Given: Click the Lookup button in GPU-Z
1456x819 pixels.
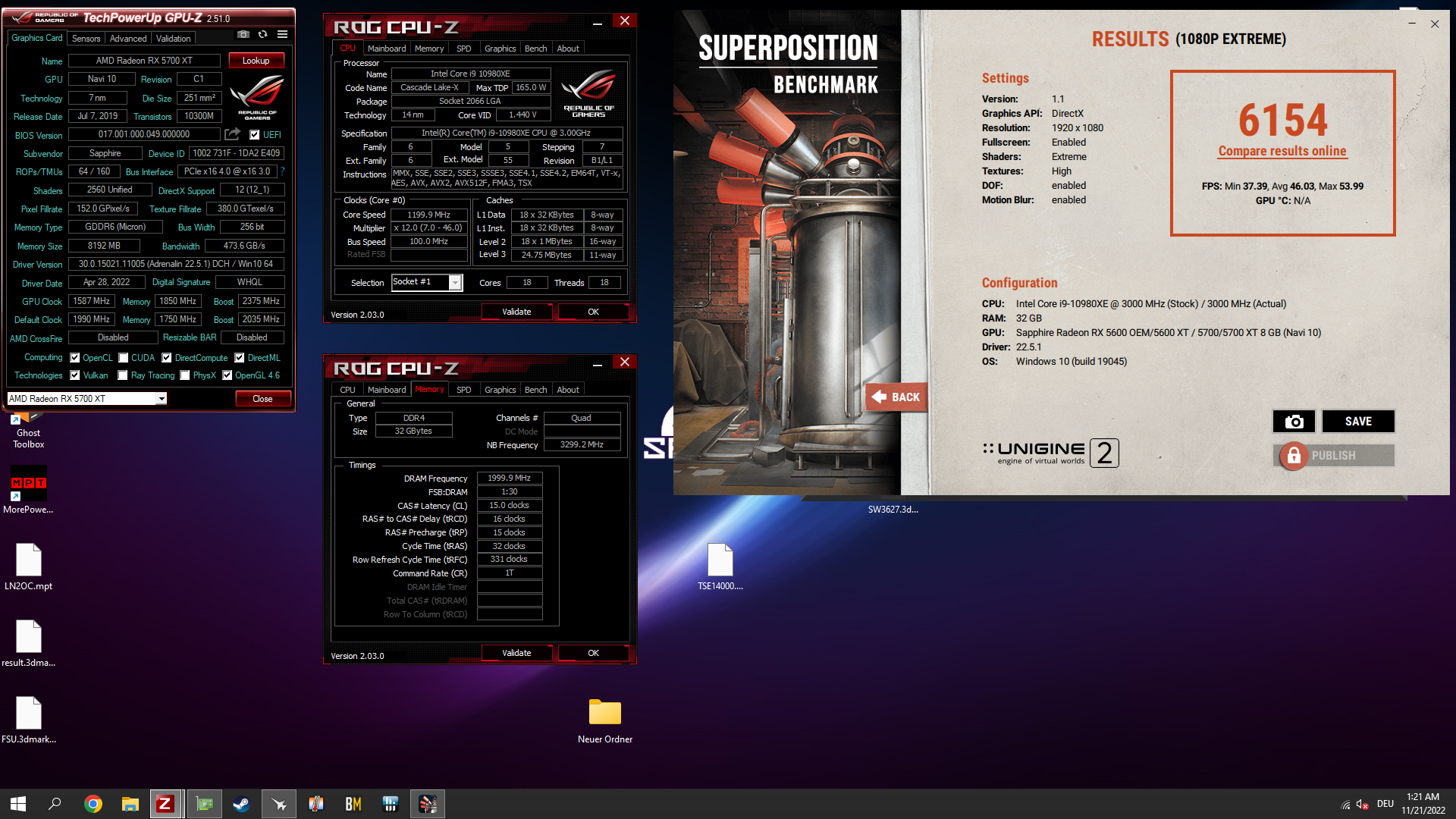Looking at the screenshot, I should click(x=256, y=60).
